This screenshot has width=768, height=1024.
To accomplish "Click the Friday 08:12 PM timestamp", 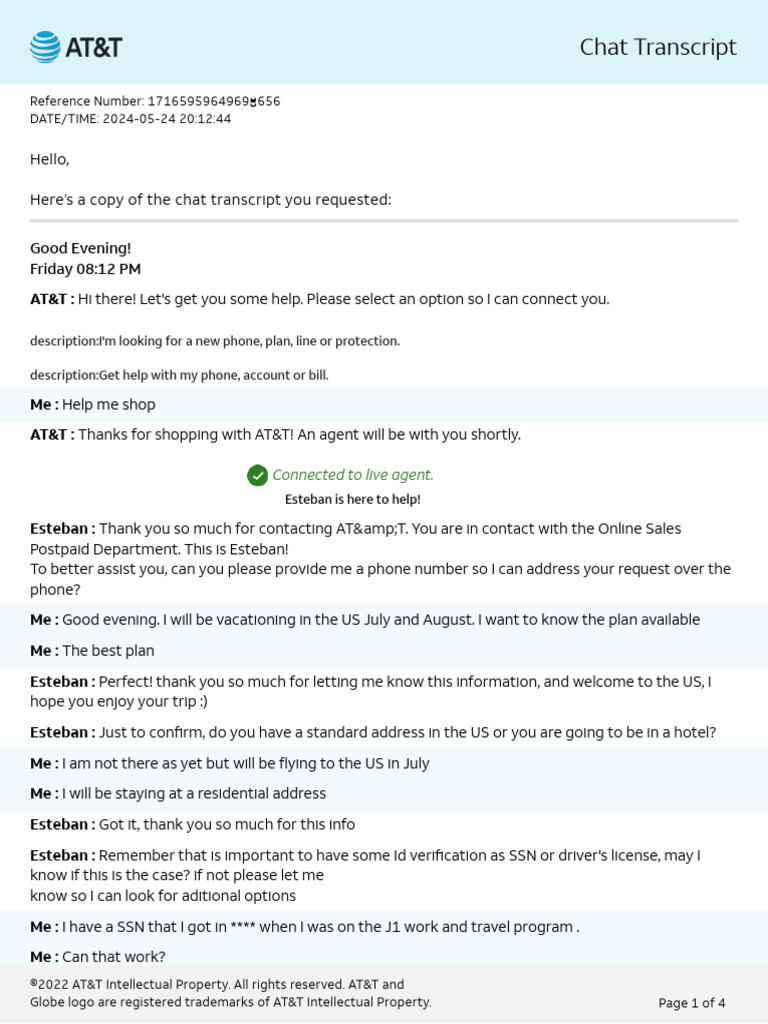I will click(85, 269).
